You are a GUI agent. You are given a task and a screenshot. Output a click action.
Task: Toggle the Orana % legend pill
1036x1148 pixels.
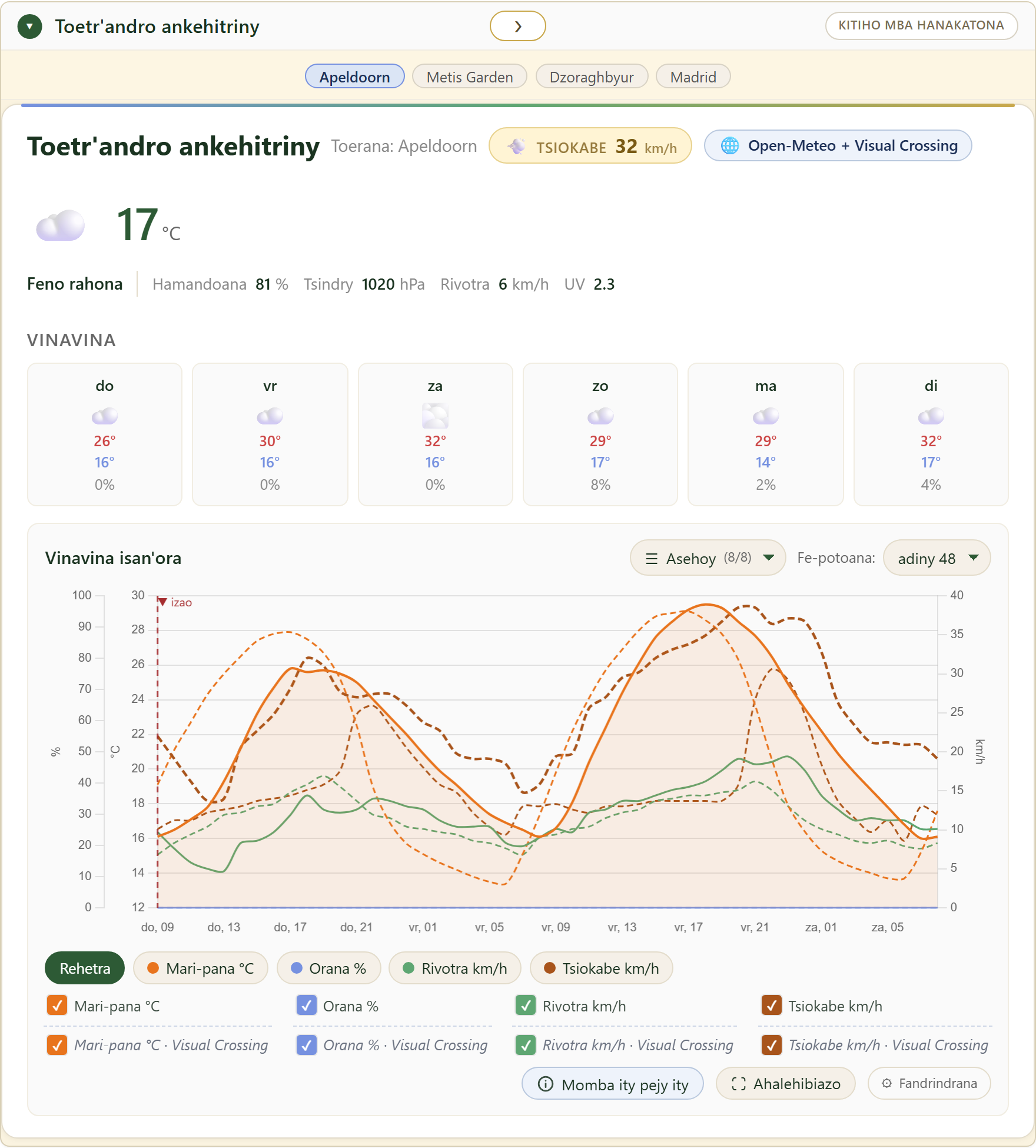click(329, 968)
